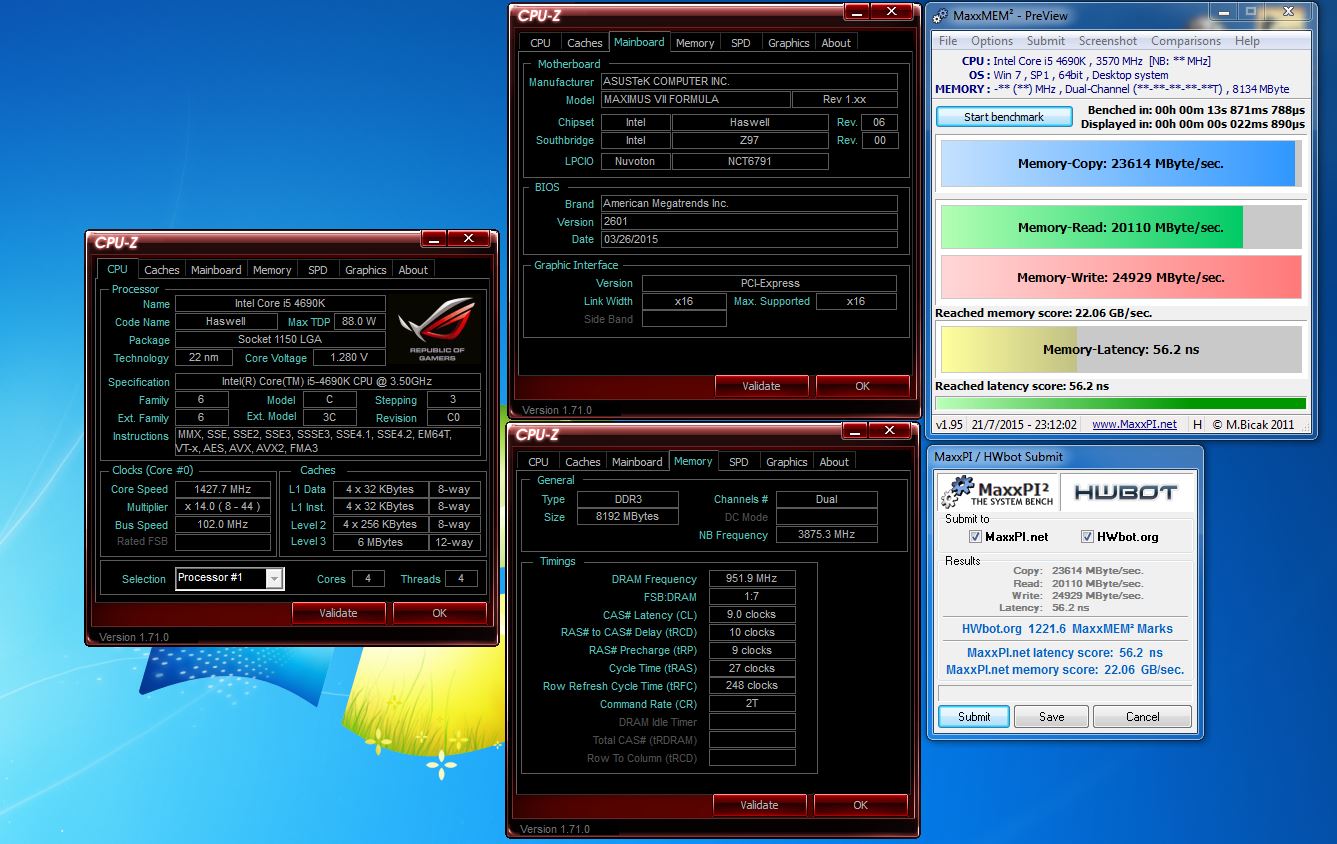1337x844 pixels.
Task: Click OK in CPU-Z Memory window
Action: [860, 805]
